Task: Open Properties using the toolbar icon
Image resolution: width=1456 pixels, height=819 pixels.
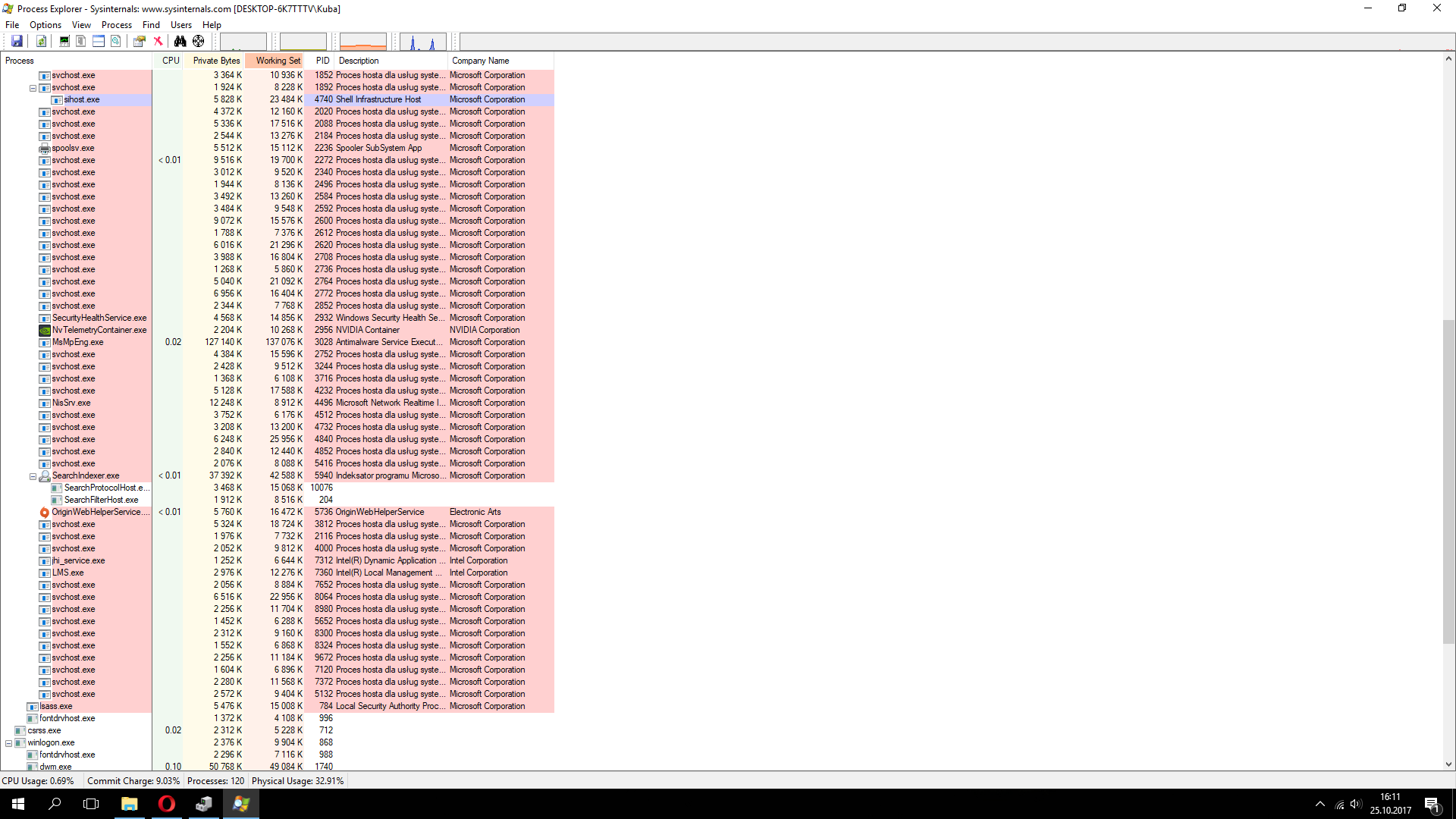Action: (140, 41)
